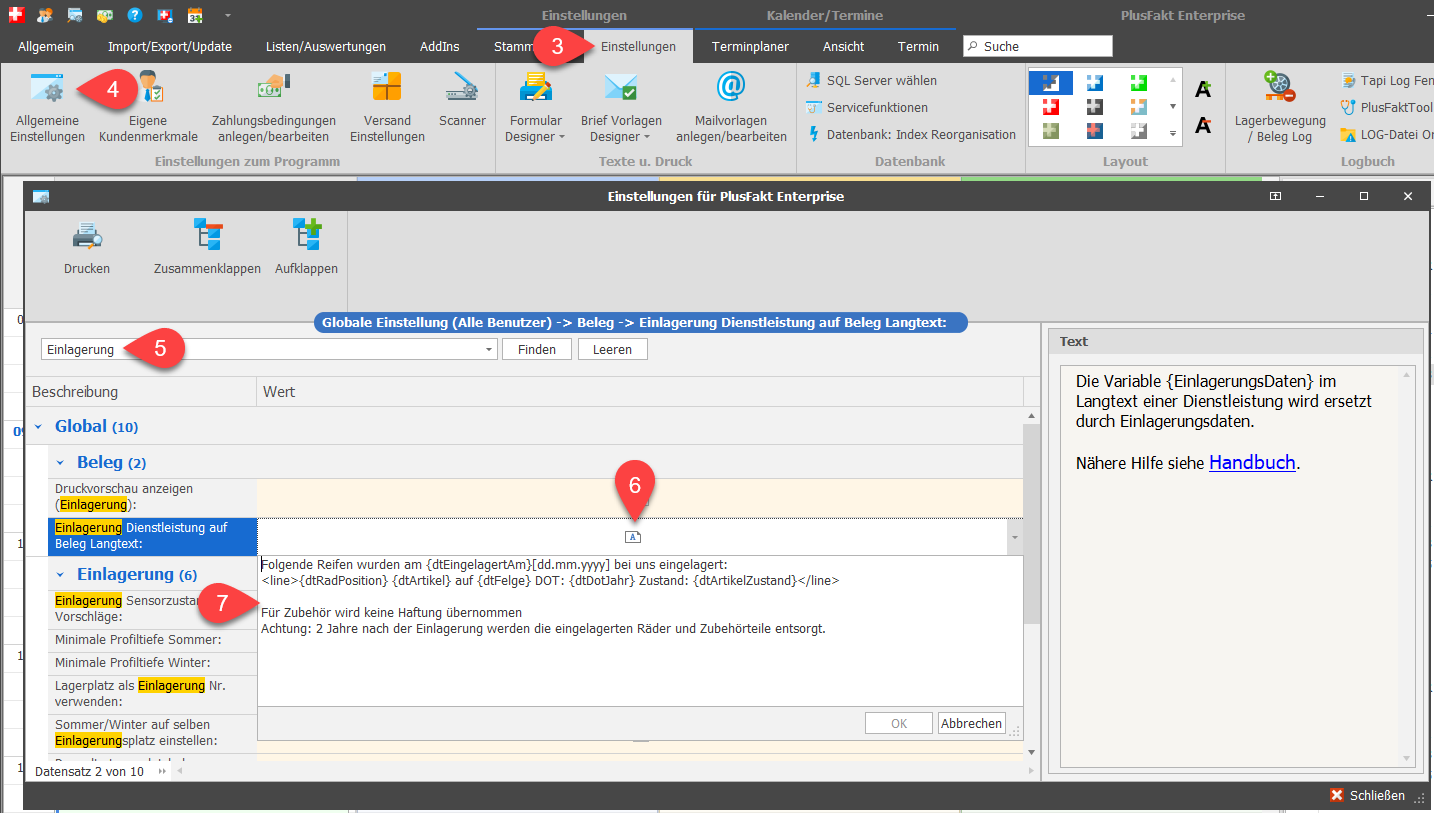Open quick access toolbar customize arrow

click(227, 15)
